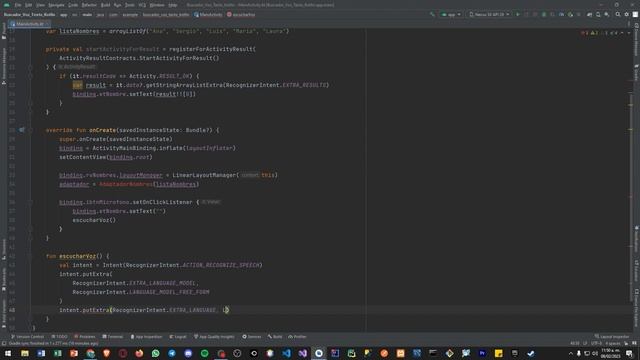Open the Run menu
Image resolution: width=640 pixels, height=360 pixels.
[x=118, y=5]
